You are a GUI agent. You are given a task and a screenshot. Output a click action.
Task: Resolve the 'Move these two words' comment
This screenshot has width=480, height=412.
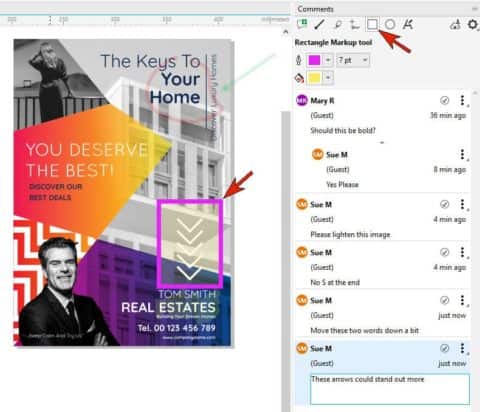(x=444, y=300)
